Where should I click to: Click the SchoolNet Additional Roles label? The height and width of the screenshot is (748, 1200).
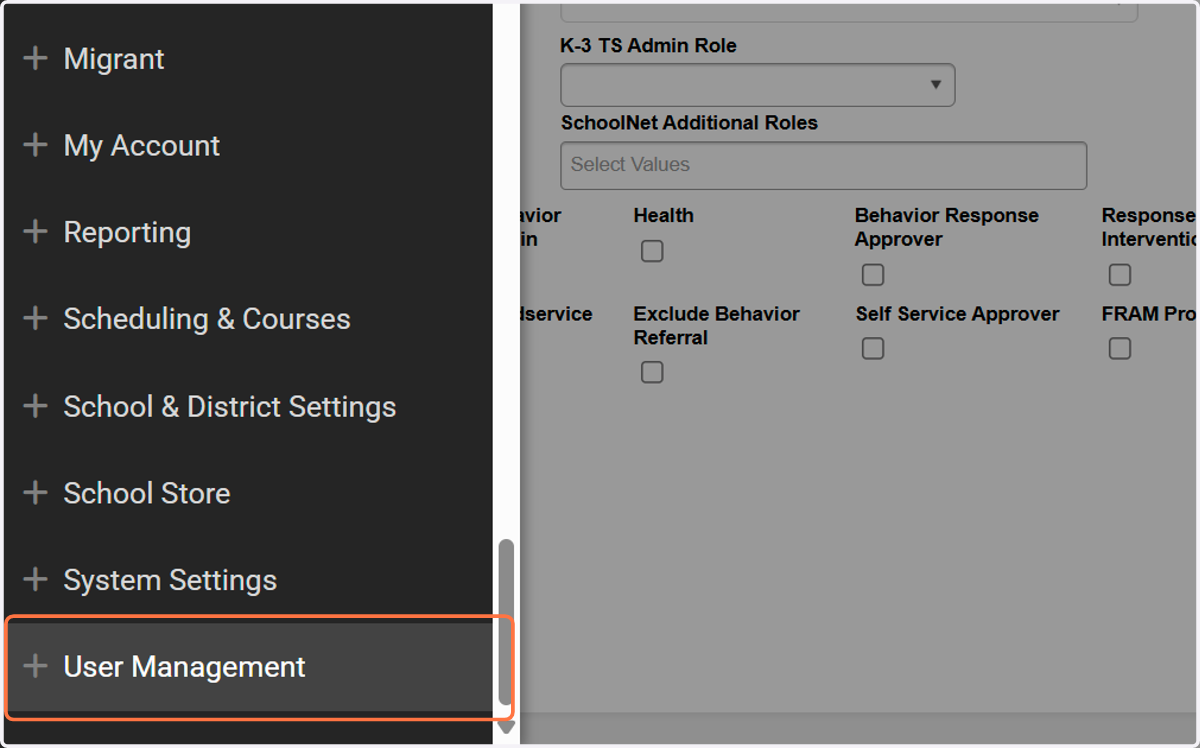(689, 123)
